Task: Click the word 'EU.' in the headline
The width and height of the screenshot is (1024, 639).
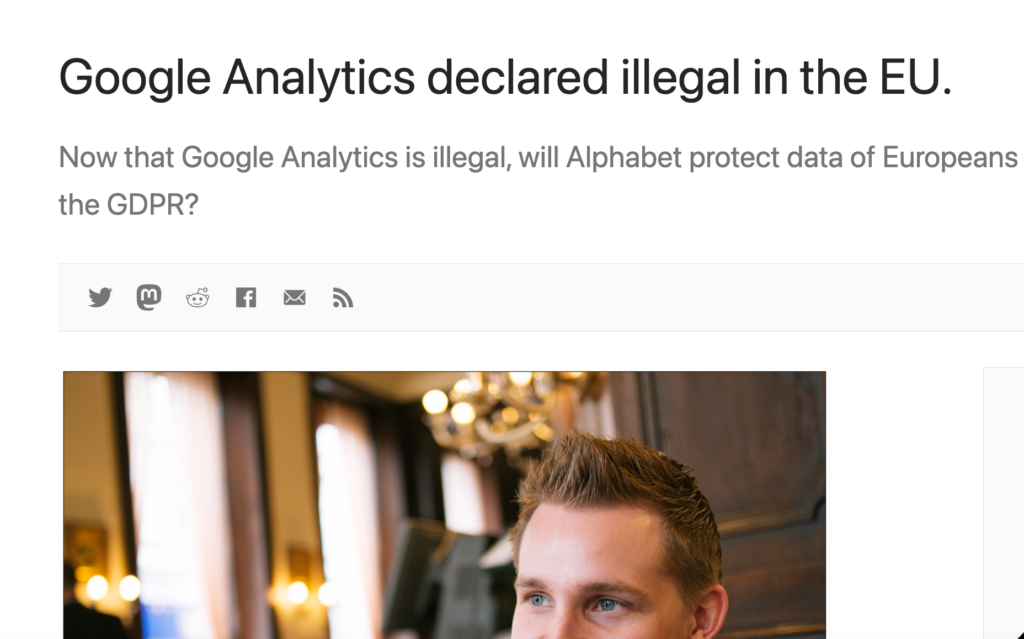Action: [915, 78]
